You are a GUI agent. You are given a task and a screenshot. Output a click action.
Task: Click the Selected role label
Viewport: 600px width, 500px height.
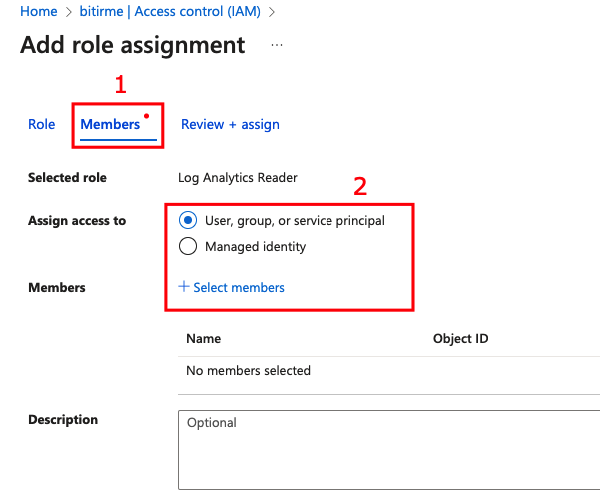click(x=67, y=178)
